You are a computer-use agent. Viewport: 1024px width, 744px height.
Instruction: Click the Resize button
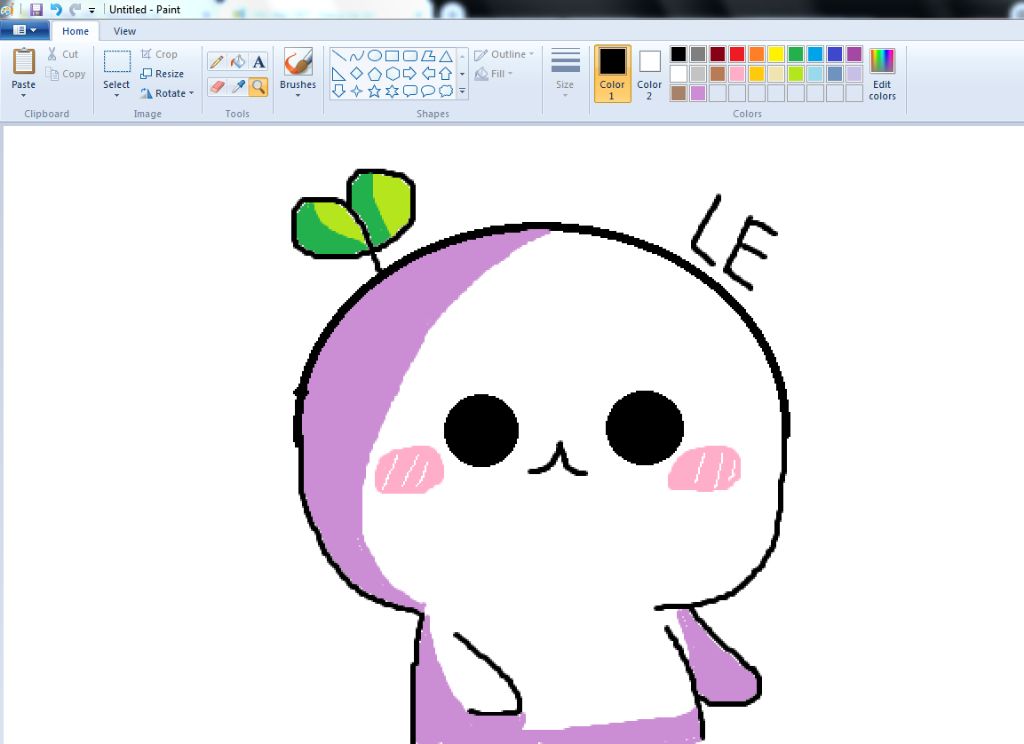click(162, 74)
